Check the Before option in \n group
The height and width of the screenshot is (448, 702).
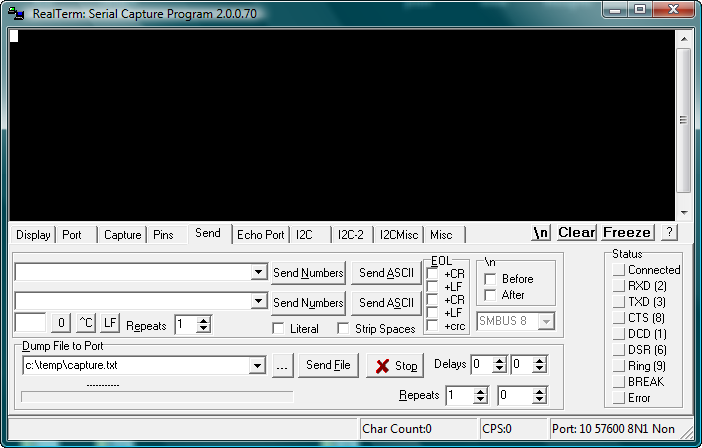point(490,279)
